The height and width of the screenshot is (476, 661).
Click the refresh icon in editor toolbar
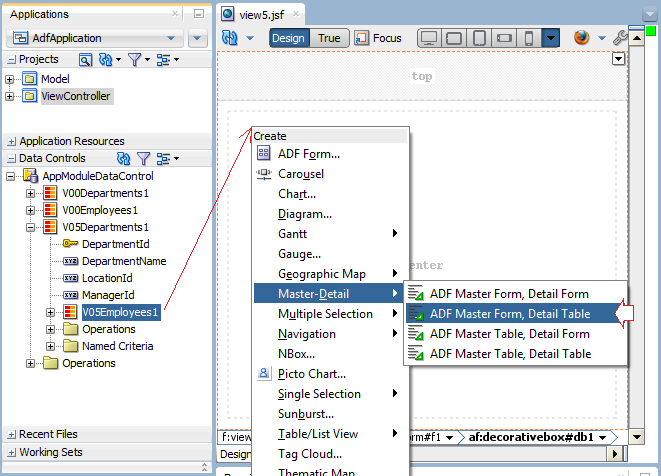pos(230,38)
